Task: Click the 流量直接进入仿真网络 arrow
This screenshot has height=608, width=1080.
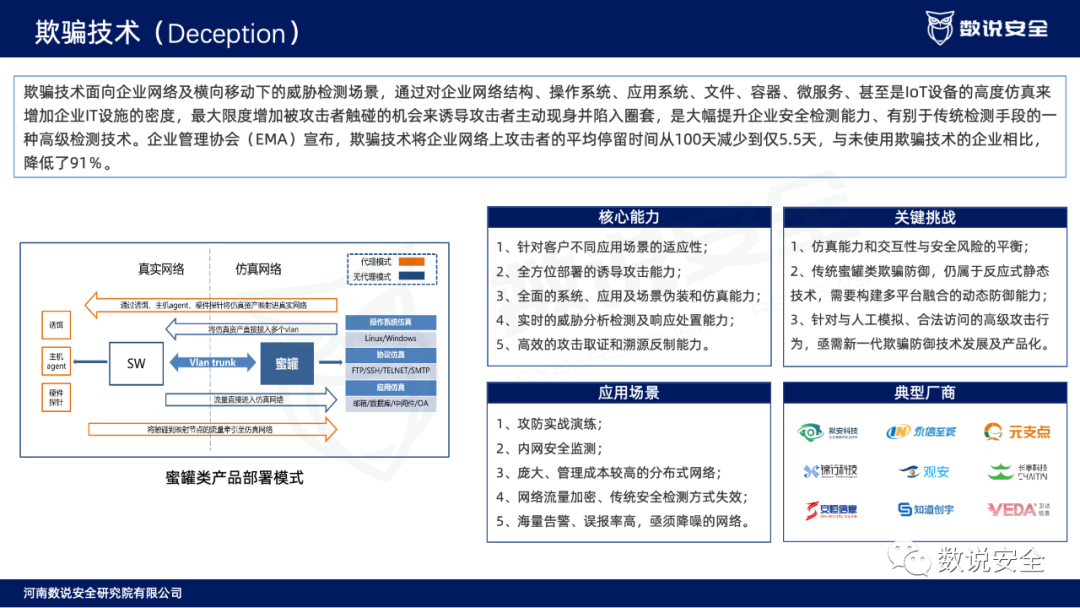Action: (x=251, y=399)
